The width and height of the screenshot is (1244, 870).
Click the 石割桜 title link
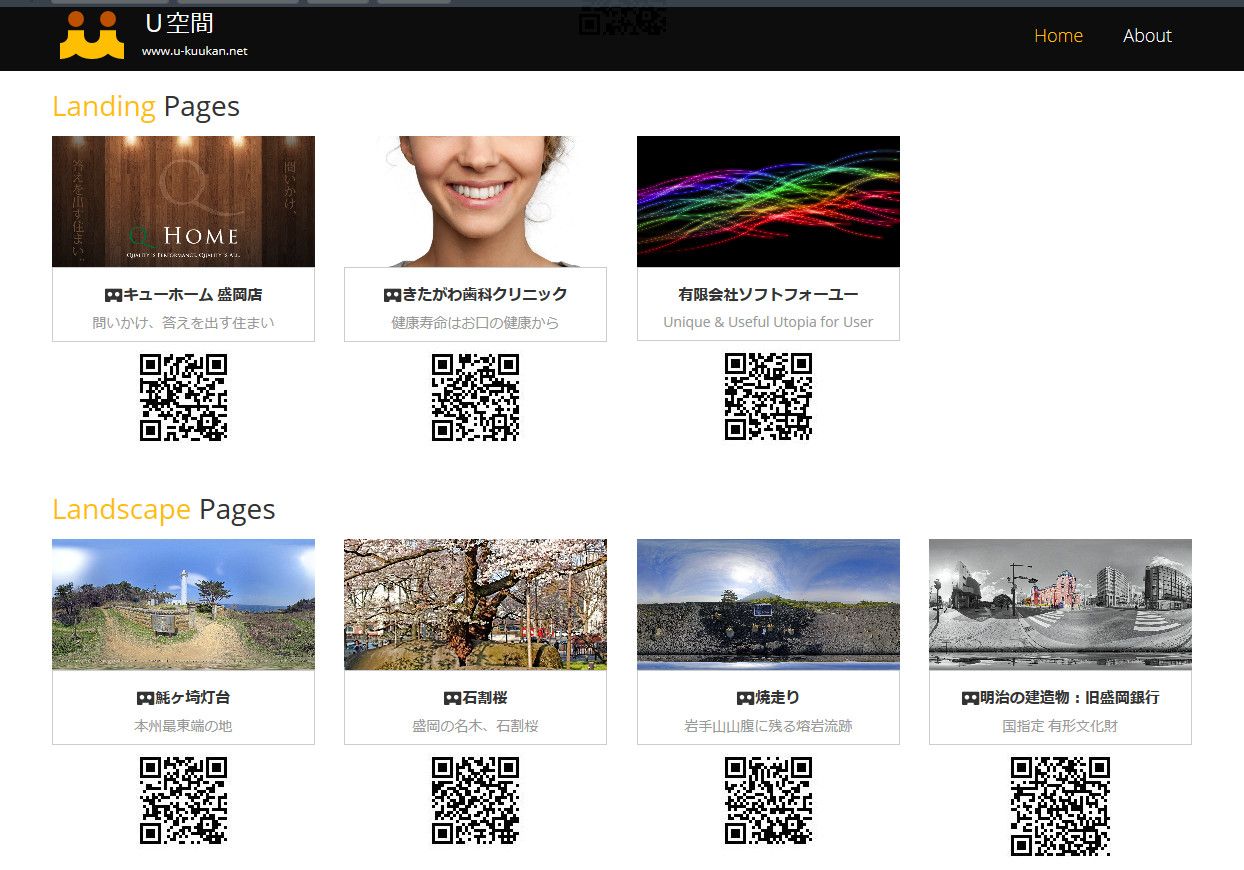pos(485,697)
